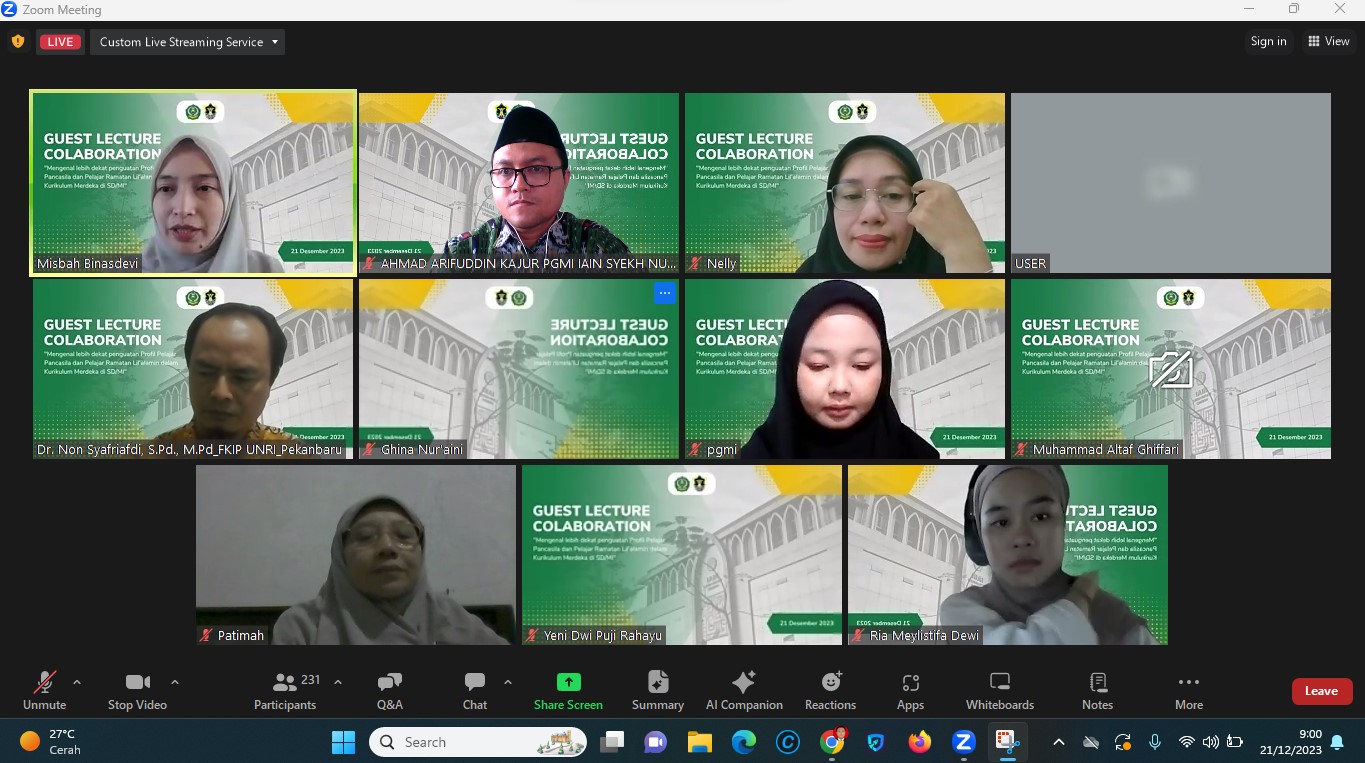Open the Apps panel

(x=910, y=690)
